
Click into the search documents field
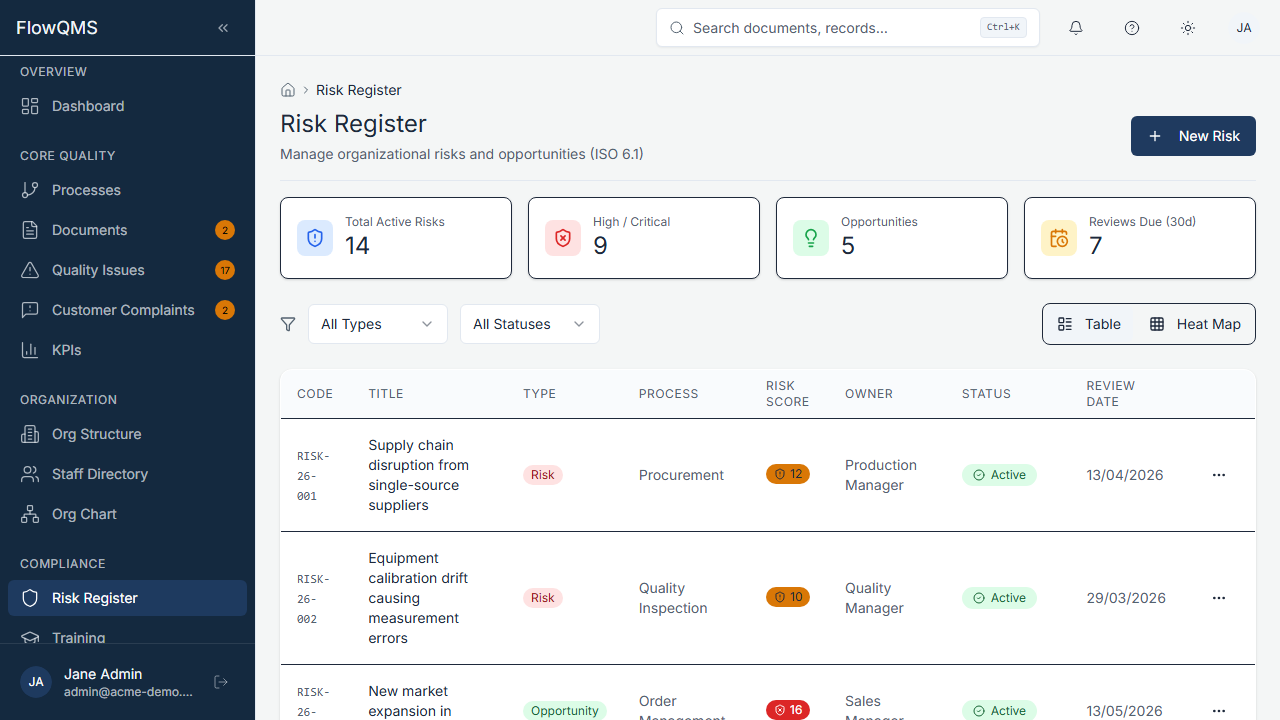click(847, 27)
